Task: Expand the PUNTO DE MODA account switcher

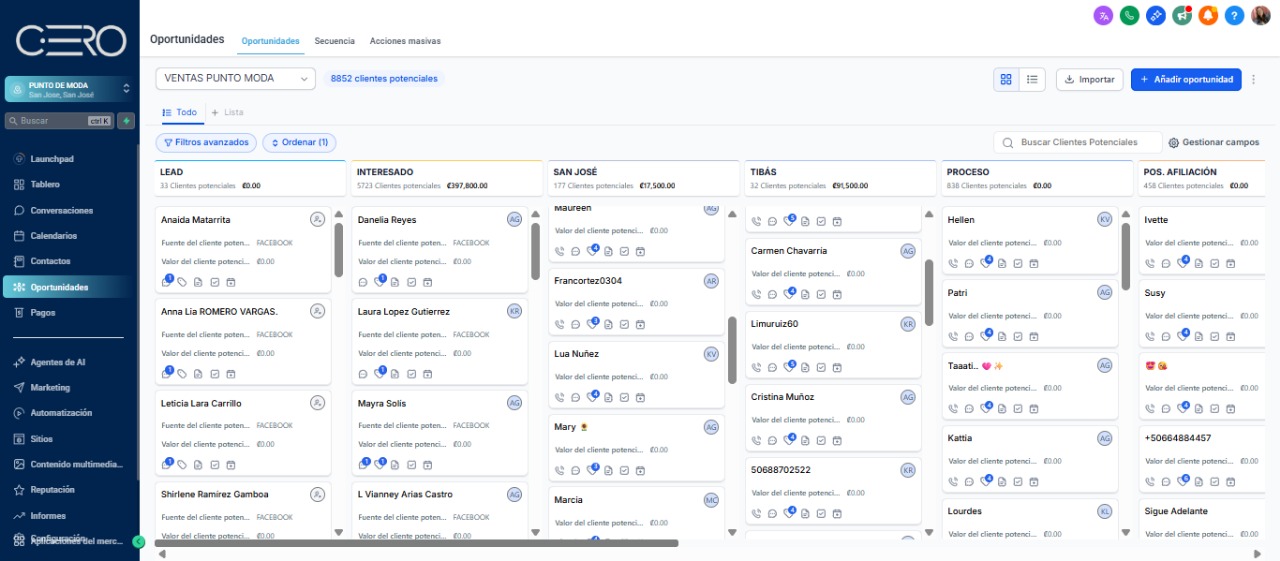Action: tap(69, 89)
